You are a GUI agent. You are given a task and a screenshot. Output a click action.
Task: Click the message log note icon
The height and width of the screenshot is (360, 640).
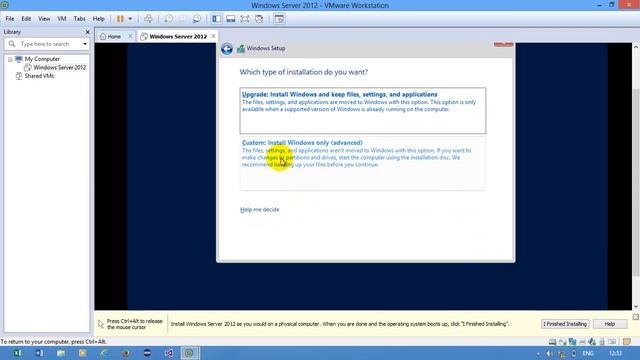[627, 342]
